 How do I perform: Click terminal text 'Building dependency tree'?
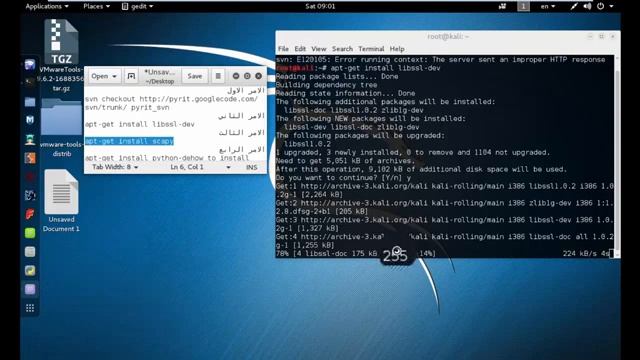327,85
